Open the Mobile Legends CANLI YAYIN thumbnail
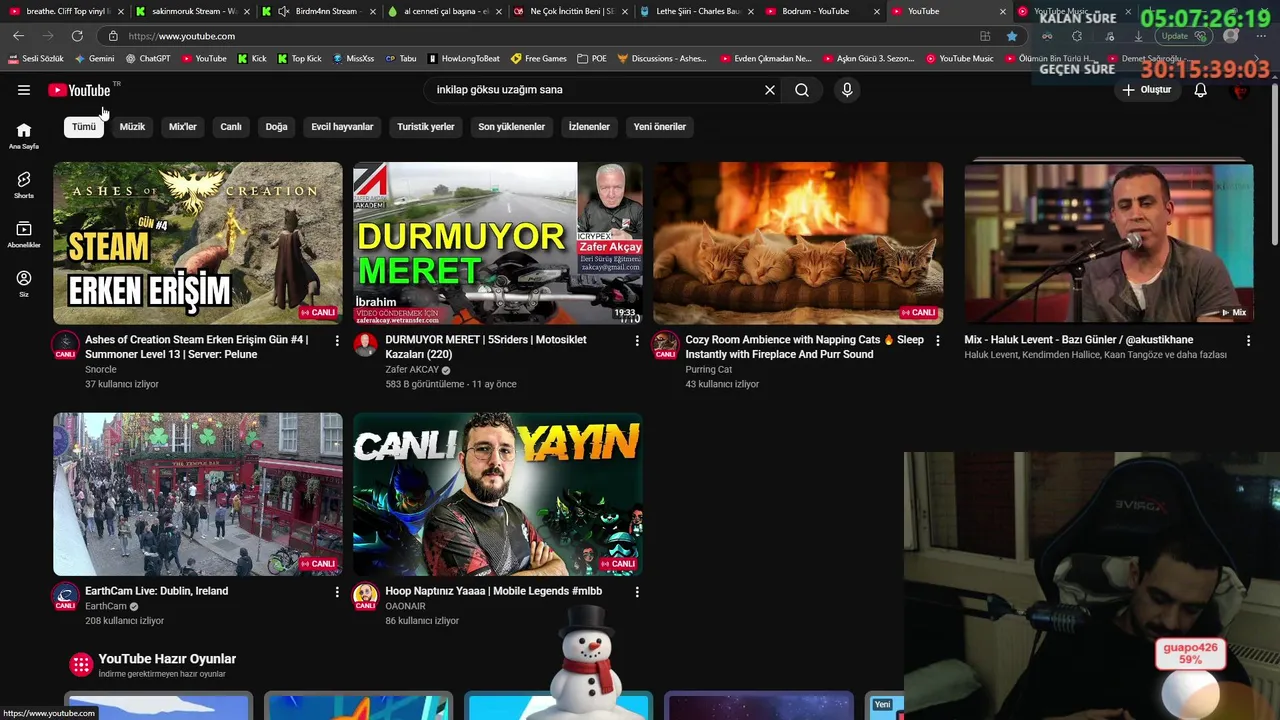This screenshot has width=1280, height=720. click(x=498, y=494)
